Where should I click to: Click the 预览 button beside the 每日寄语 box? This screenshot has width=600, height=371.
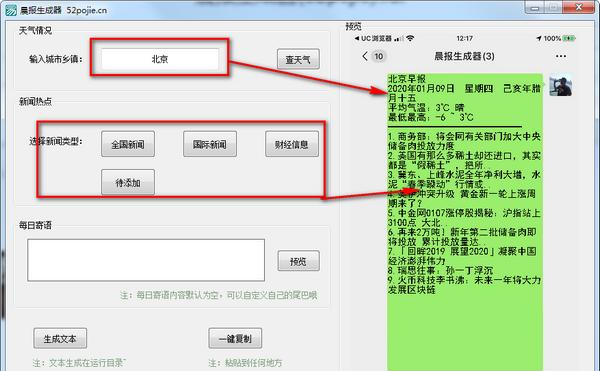(298, 261)
